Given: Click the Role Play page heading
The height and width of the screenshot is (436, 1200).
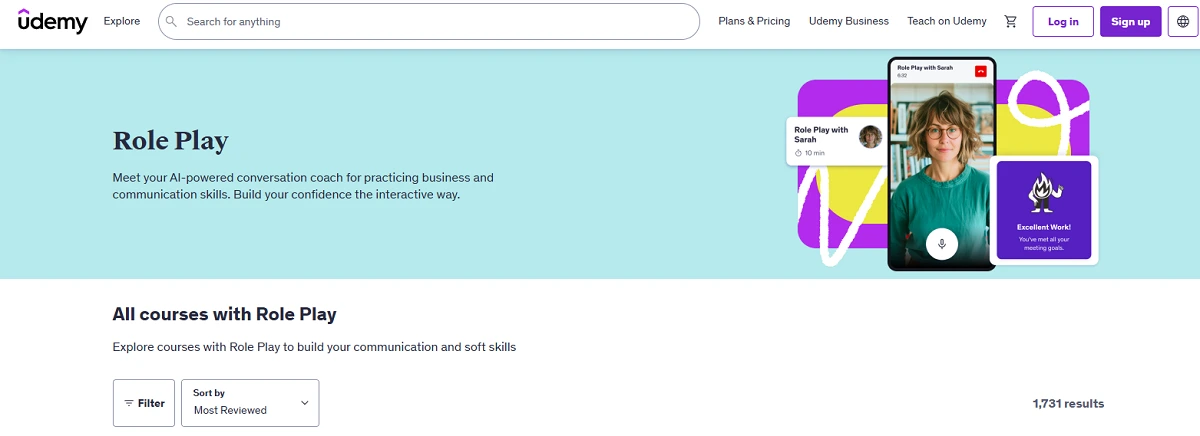Looking at the screenshot, I should 171,141.
